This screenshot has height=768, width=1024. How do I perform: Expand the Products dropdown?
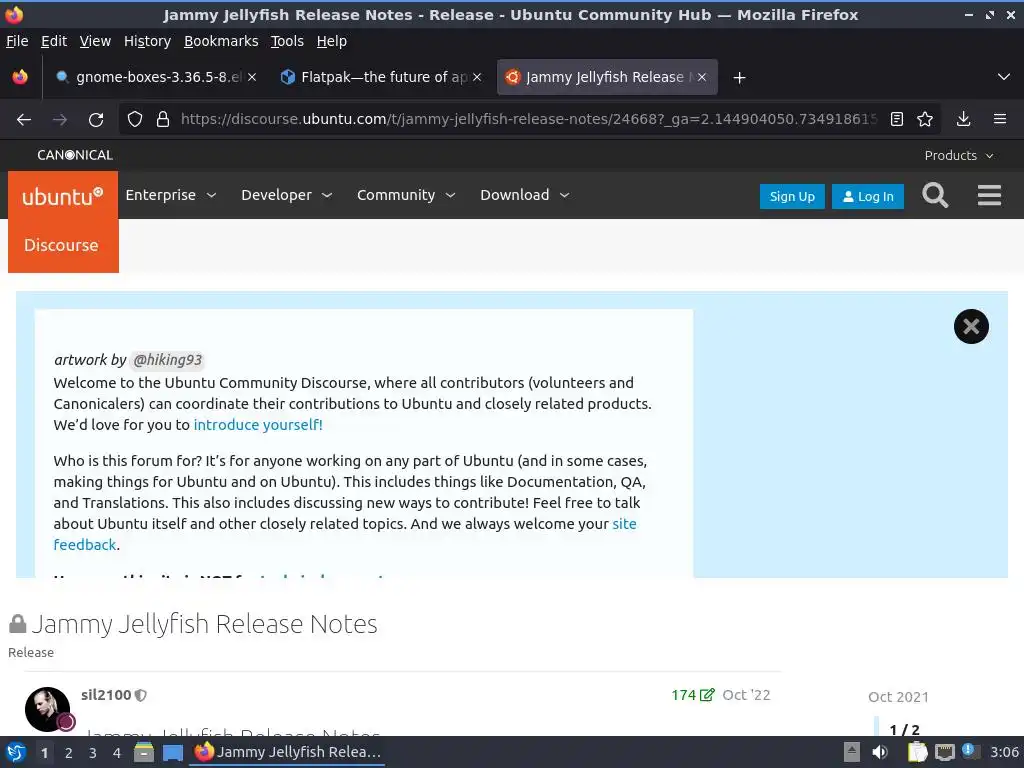[959, 155]
